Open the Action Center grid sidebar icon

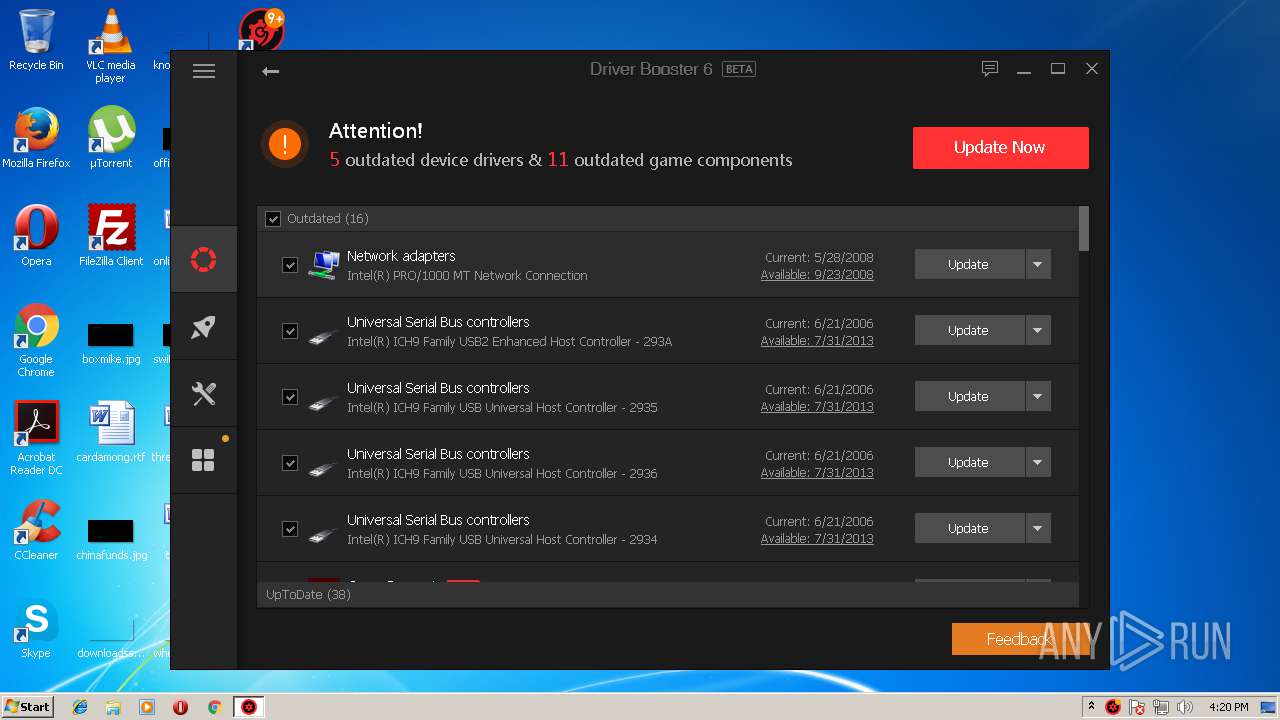click(x=204, y=460)
